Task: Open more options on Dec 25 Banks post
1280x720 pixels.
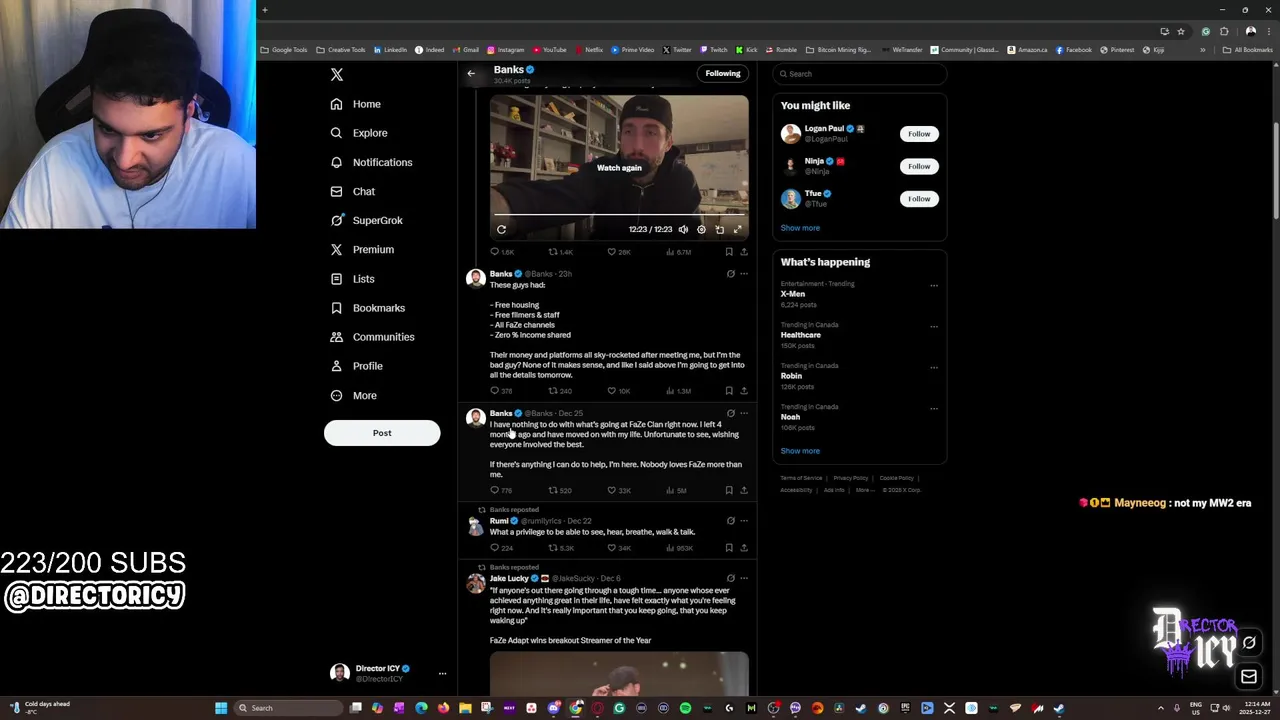Action: coord(744,413)
